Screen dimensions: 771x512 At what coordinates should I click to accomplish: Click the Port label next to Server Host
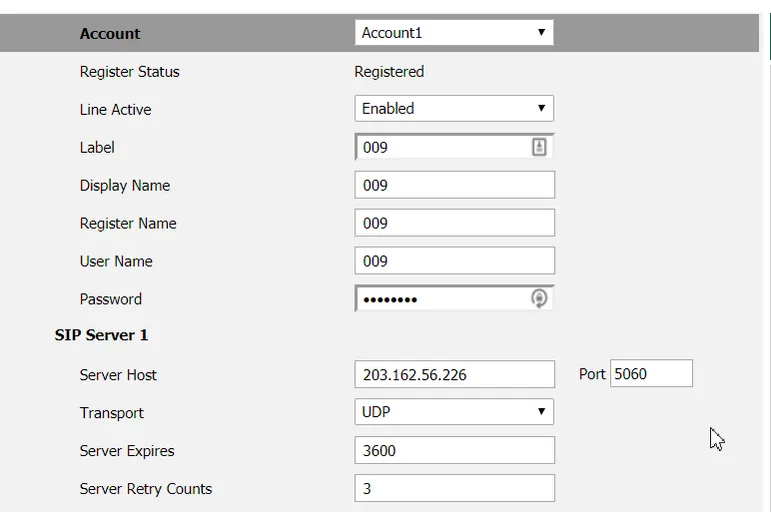coord(592,374)
